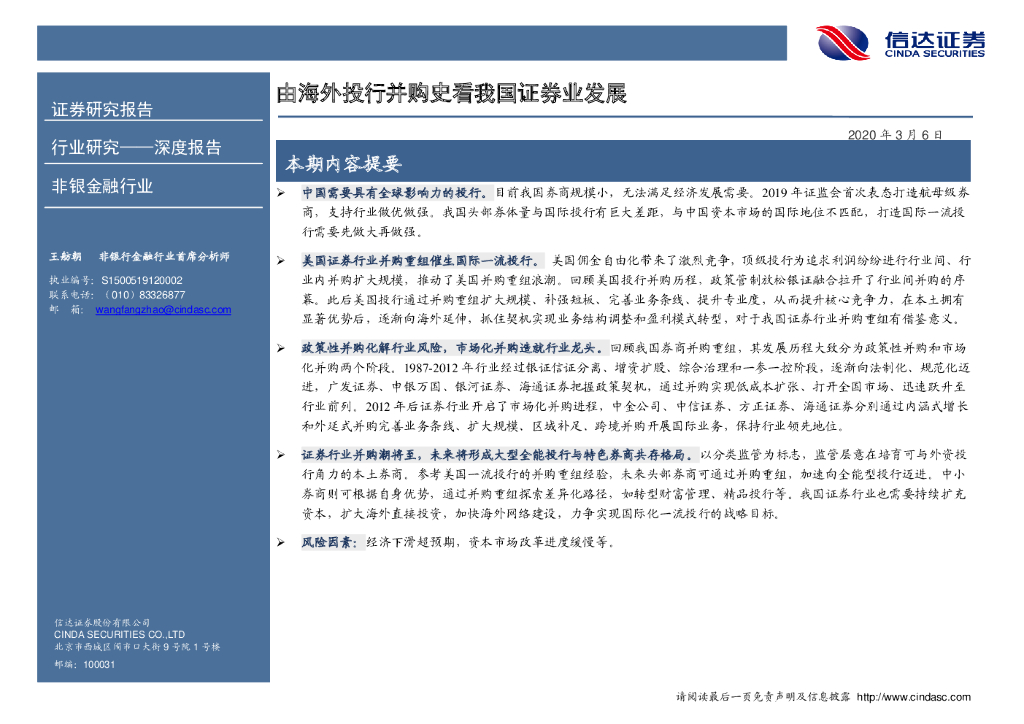This screenshot has width=1024, height=724.
Task: Click the 风险因素 heading
Action: [x=329, y=542]
